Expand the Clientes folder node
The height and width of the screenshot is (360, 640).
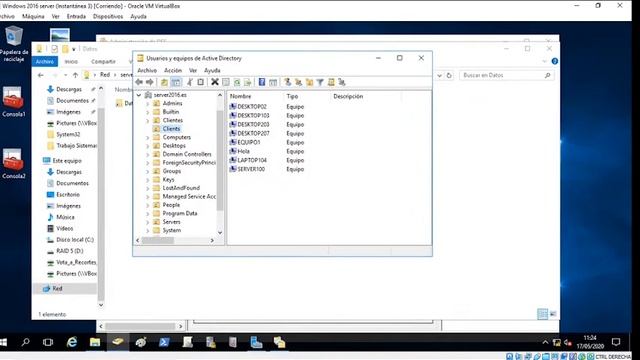pos(147,120)
